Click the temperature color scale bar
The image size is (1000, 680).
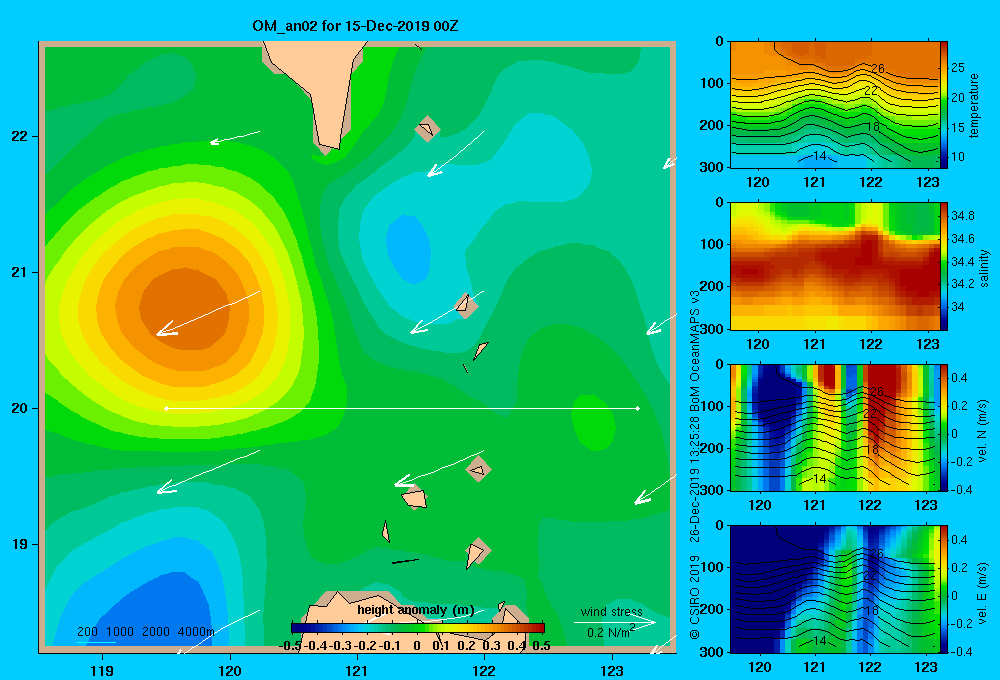[x=944, y=105]
